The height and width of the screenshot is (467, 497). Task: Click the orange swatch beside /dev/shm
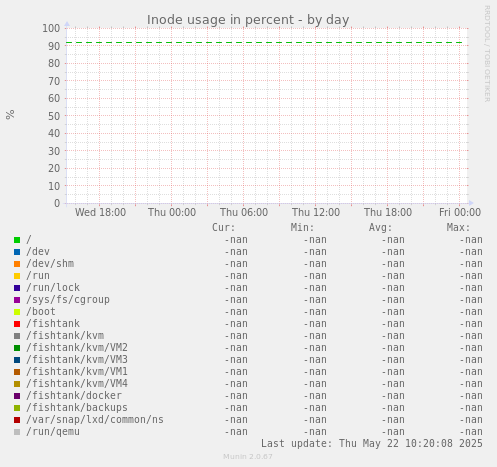pos(17,264)
